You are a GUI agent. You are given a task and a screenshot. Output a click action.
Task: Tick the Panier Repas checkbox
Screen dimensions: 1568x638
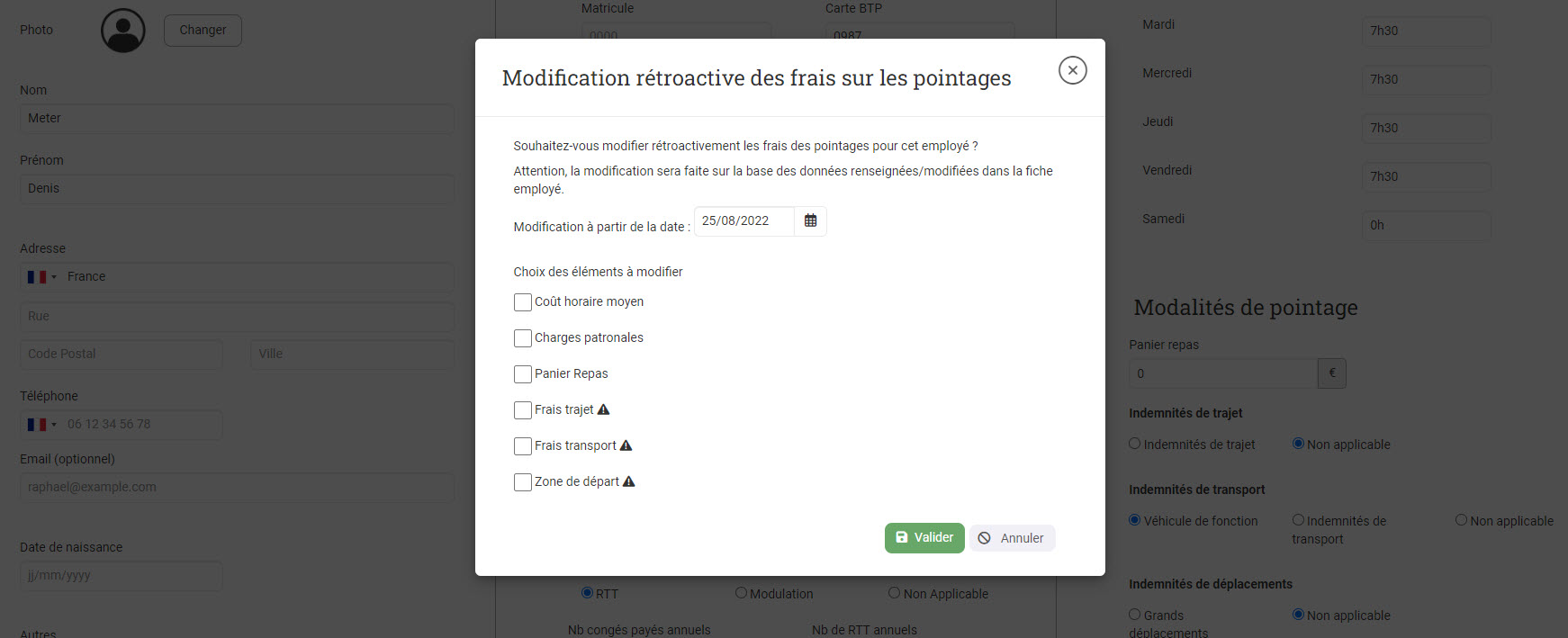pos(522,374)
